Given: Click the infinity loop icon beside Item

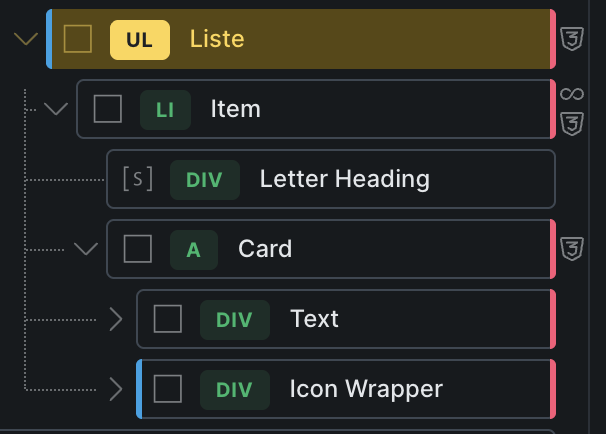Looking at the screenshot, I should tap(571, 94).
